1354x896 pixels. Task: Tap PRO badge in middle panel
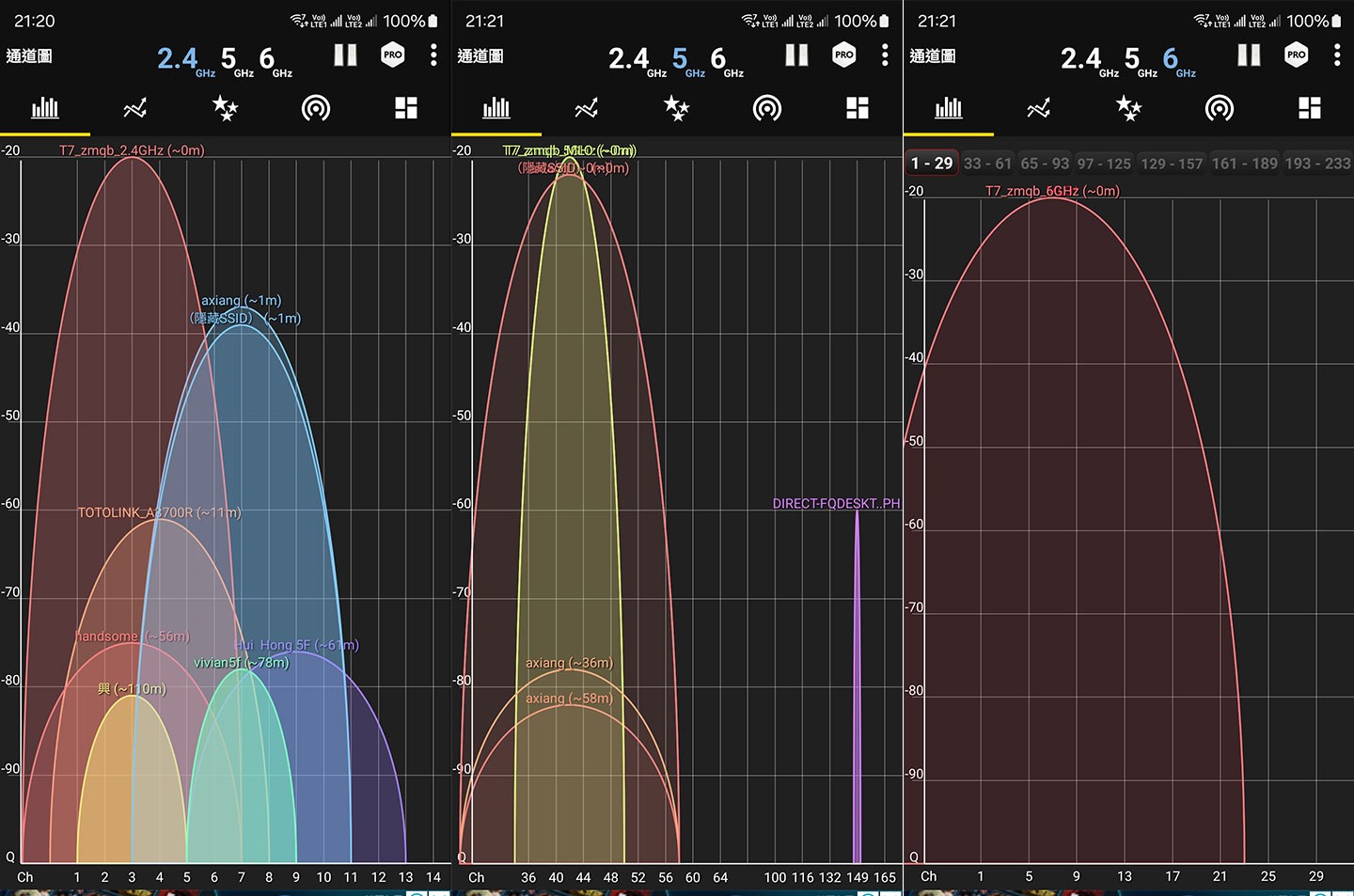844,55
